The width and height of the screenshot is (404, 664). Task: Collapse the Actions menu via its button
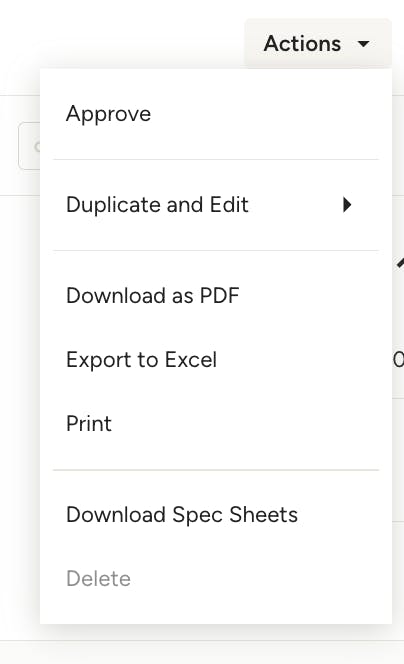point(318,43)
